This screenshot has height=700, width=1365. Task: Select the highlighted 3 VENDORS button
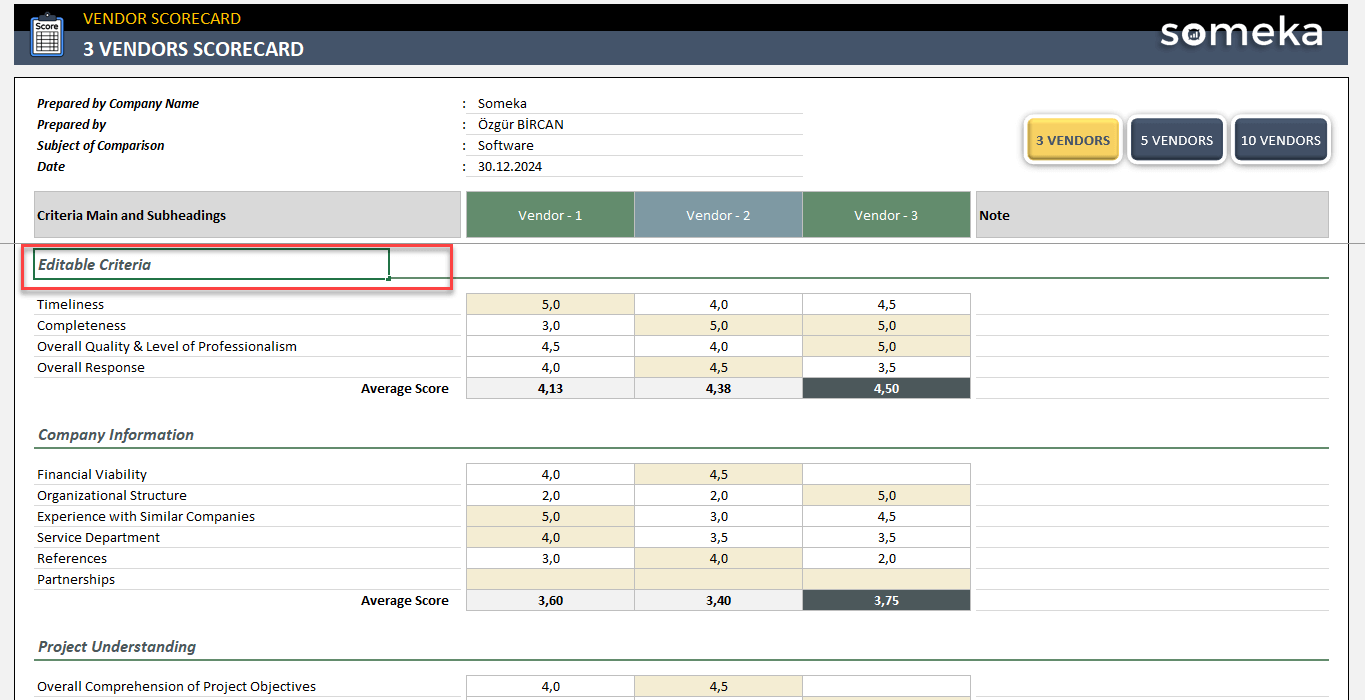1072,139
